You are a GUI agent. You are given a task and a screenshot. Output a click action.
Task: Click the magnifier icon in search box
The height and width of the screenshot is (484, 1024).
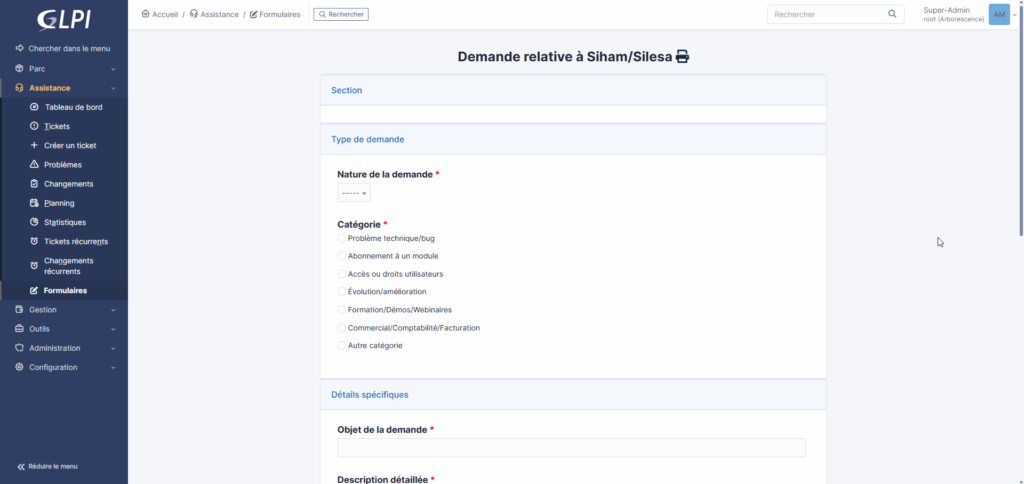click(x=893, y=15)
